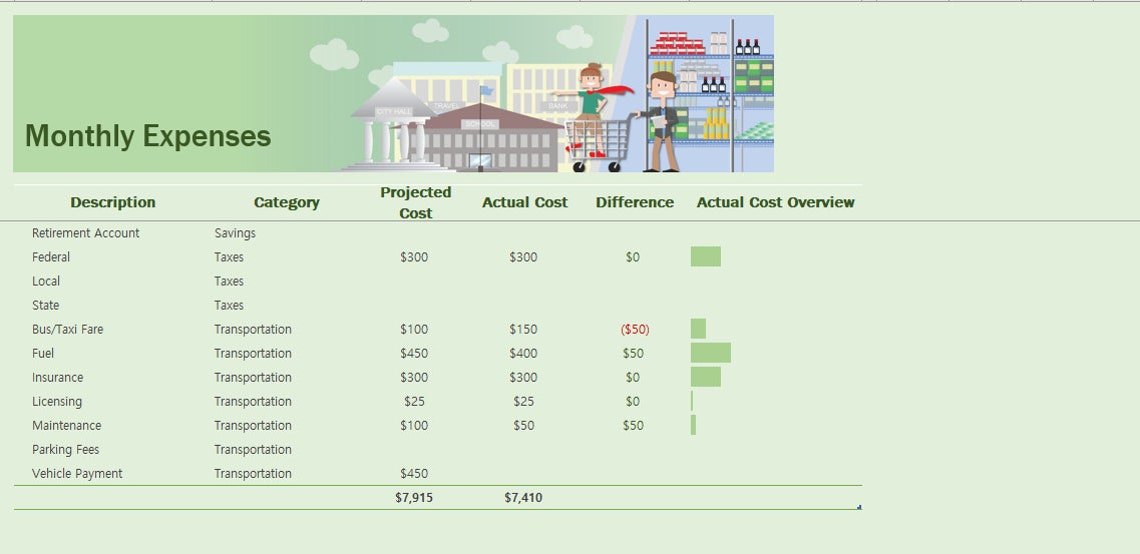Viewport: 1140px width, 554px height.
Task: Select the Retirement Account cell
Action: coord(86,233)
